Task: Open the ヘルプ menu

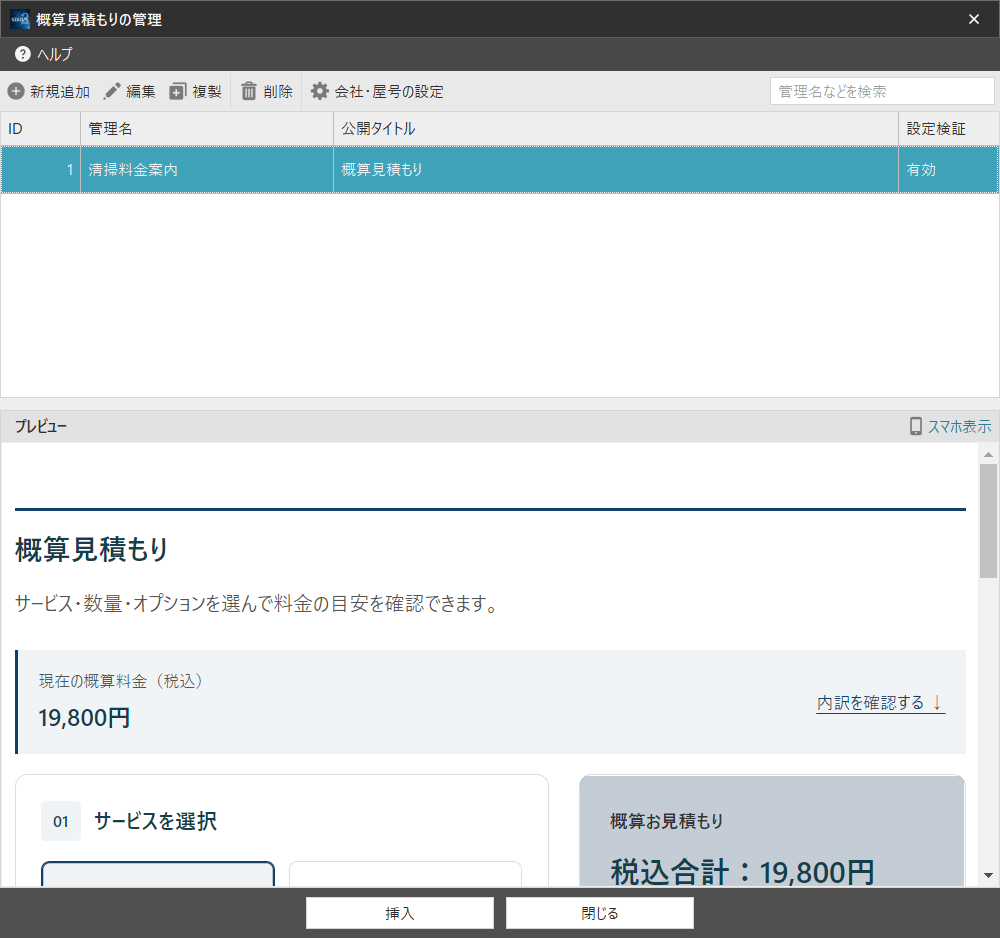Action: [x=43, y=54]
